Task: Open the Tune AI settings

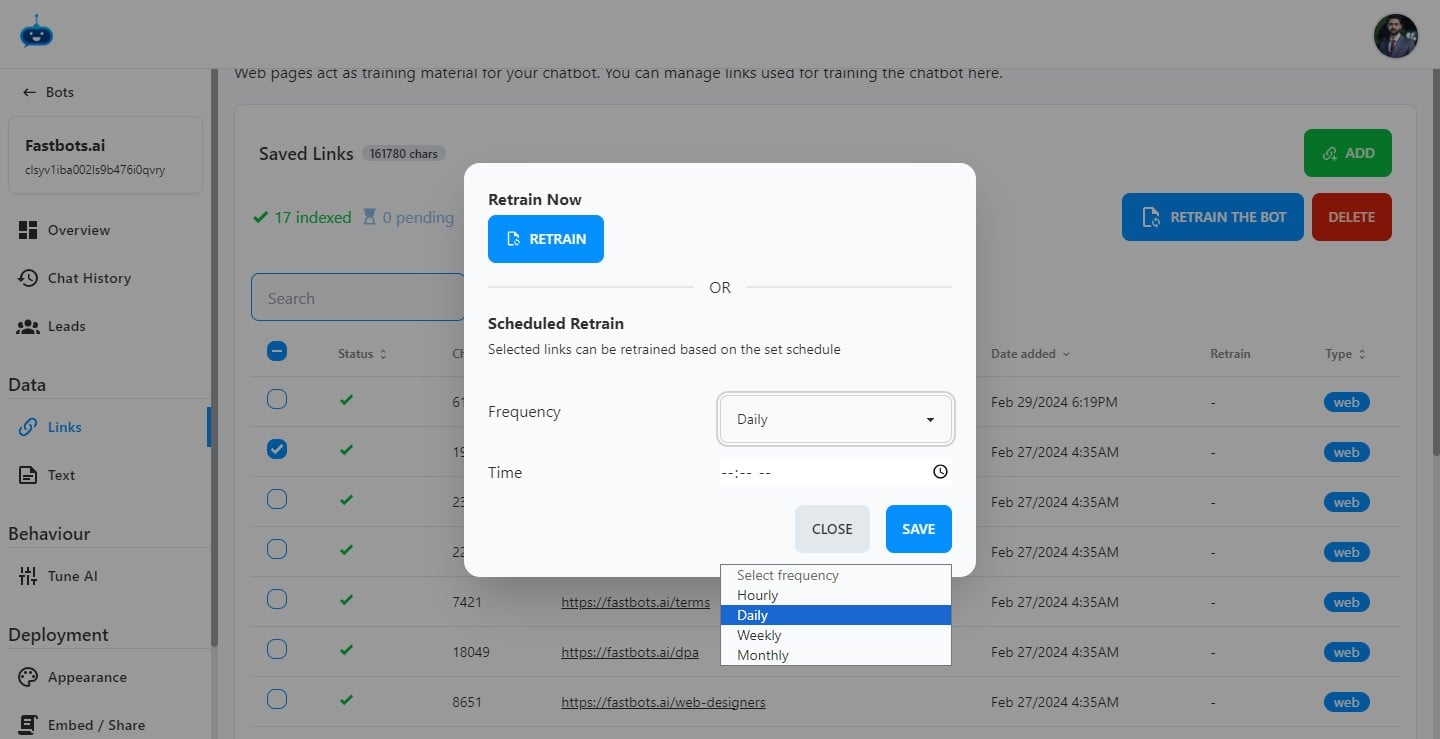Action: pyautogui.click(x=29, y=576)
